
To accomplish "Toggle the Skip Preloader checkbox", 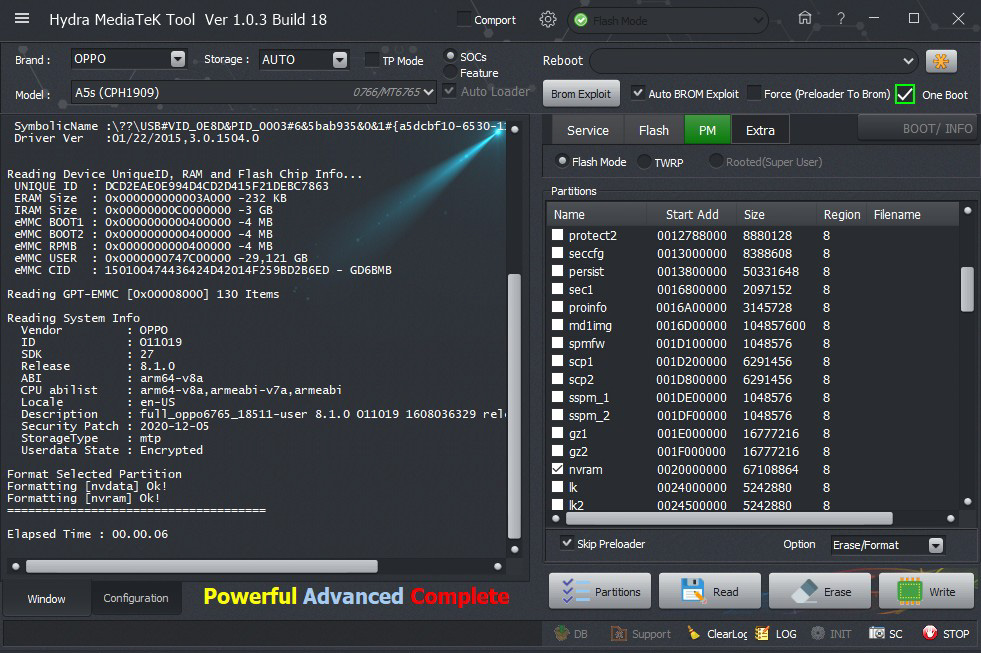I will (x=568, y=544).
